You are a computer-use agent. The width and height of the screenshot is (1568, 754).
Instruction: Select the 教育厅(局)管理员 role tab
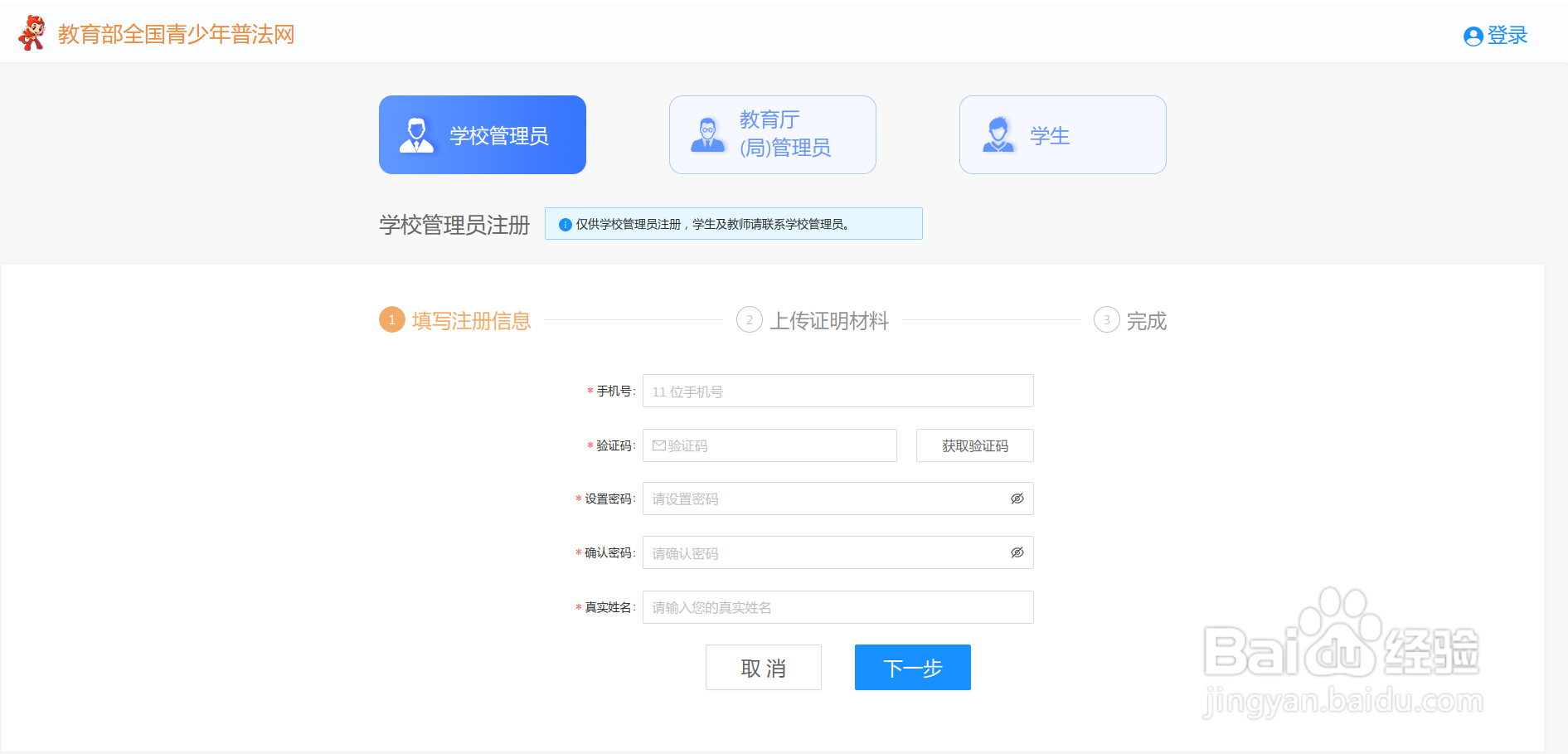[773, 134]
